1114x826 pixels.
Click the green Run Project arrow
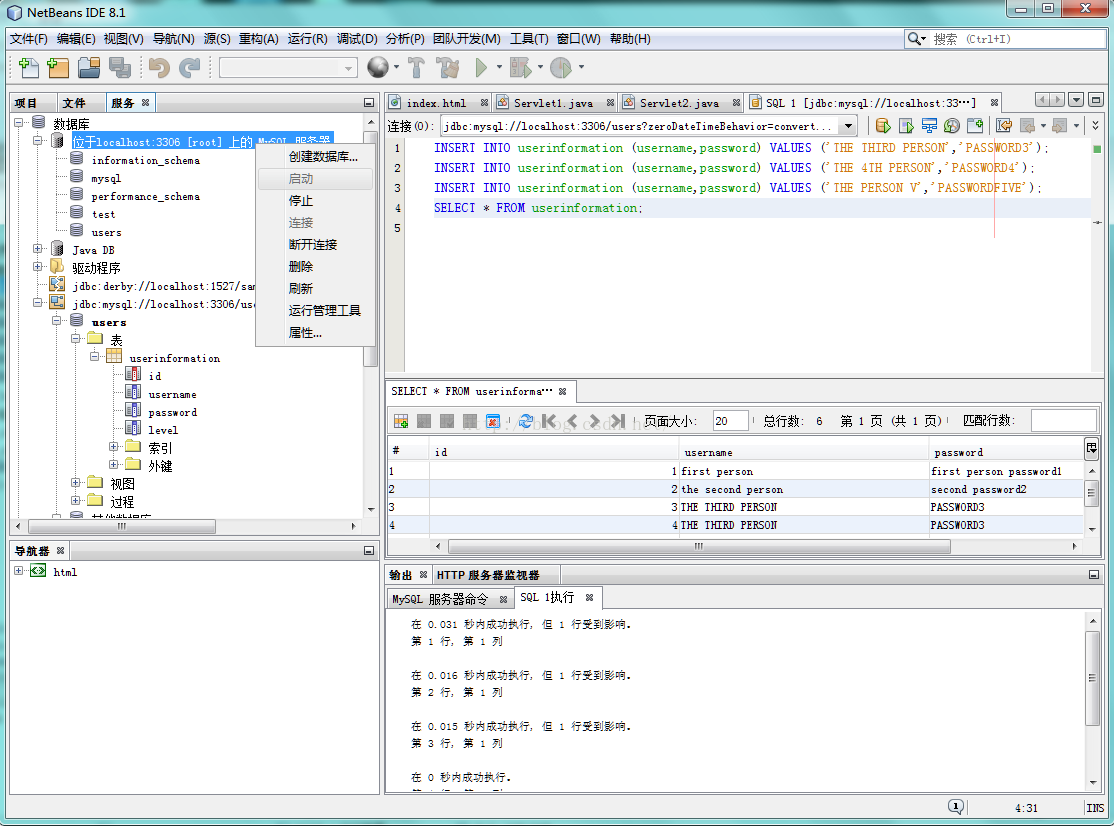point(481,67)
